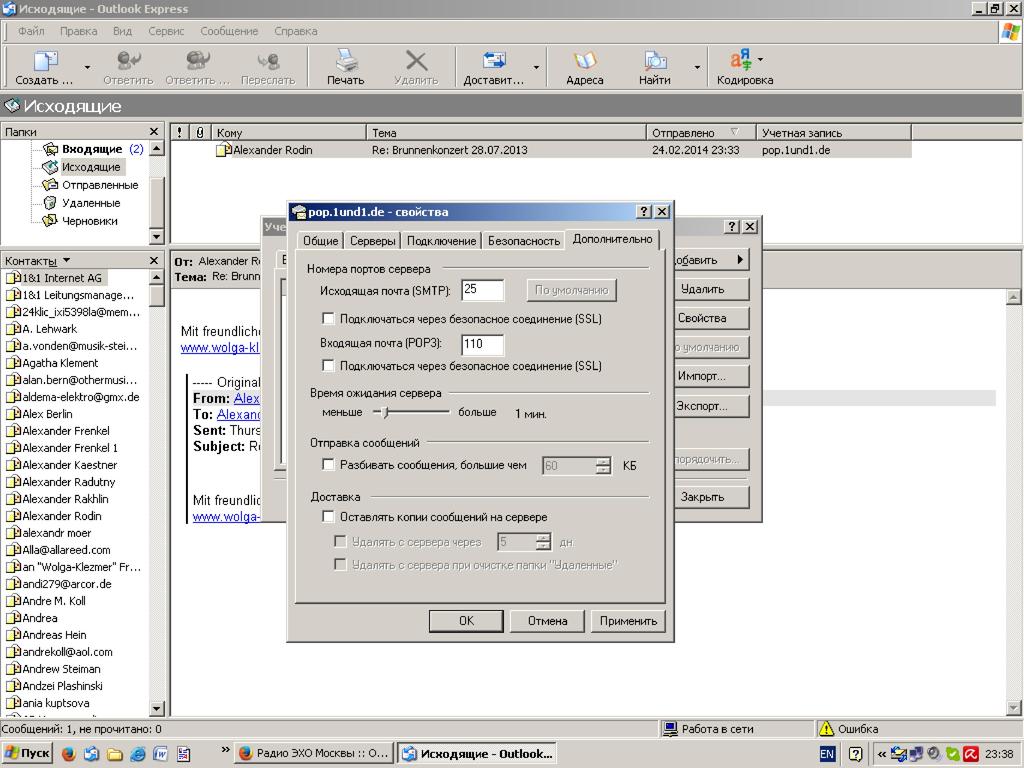The width and height of the screenshot is (1024, 768).
Task: Click the Создать (create message) toolbar icon
Action: (x=45, y=62)
